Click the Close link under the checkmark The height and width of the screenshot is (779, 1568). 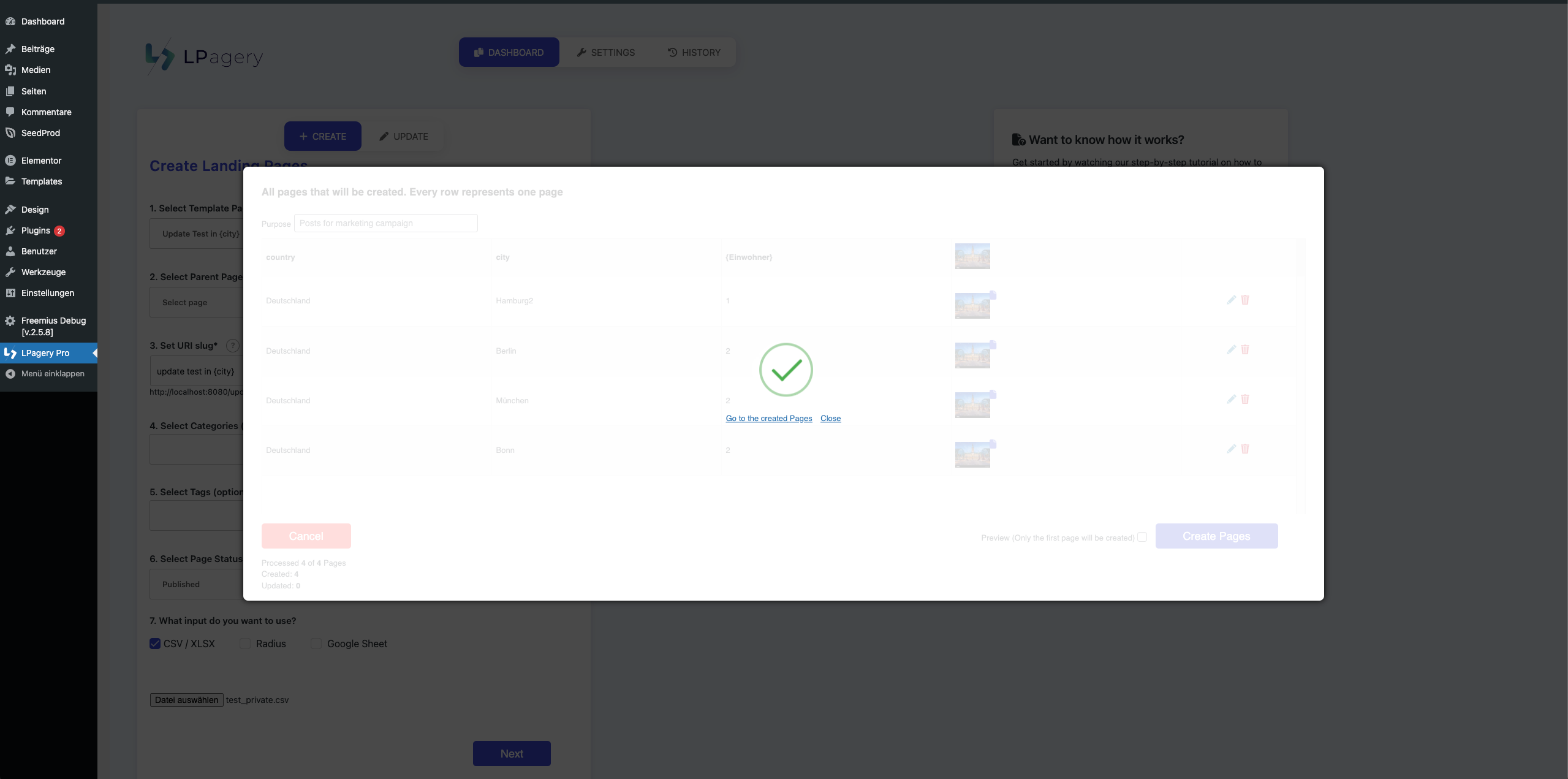[x=830, y=418]
